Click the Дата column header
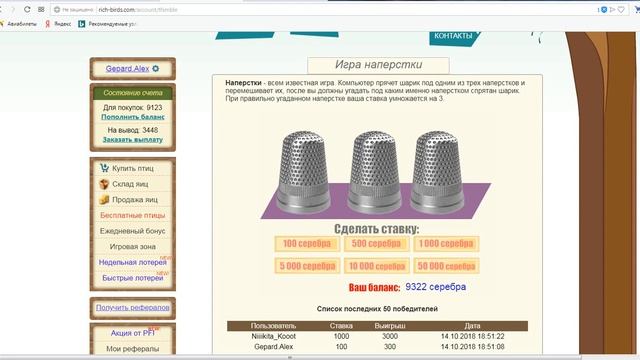This screenshot has width=640, height=360. 472,326
